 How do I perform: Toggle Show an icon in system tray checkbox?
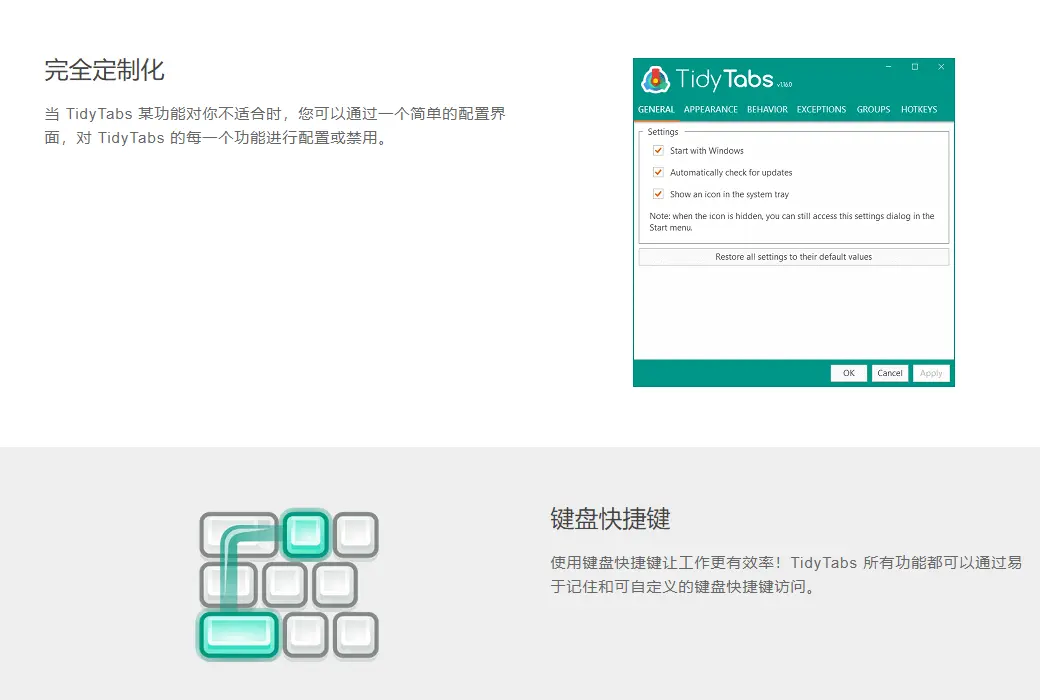point(658,194)
